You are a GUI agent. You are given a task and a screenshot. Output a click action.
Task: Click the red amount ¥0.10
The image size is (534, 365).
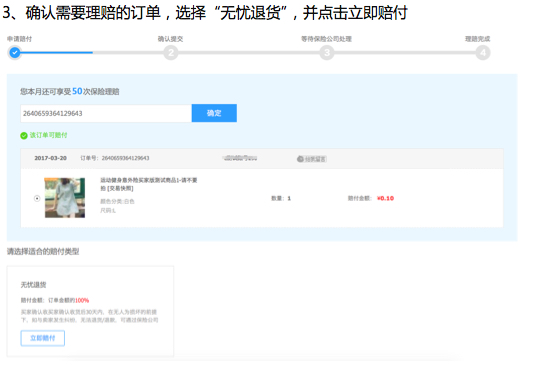pos(385,198)
